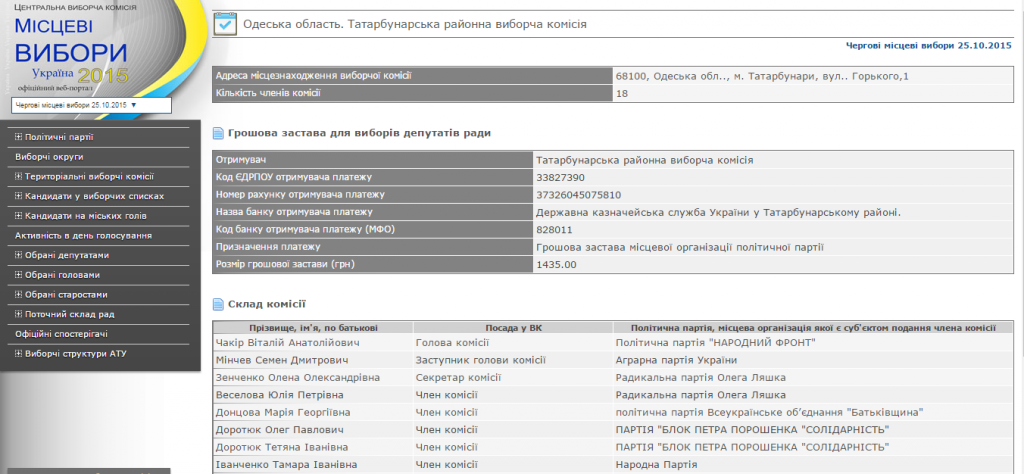
Task: Click the Прізвище, ім'я, по батькові column header
Action: point(313,327)
